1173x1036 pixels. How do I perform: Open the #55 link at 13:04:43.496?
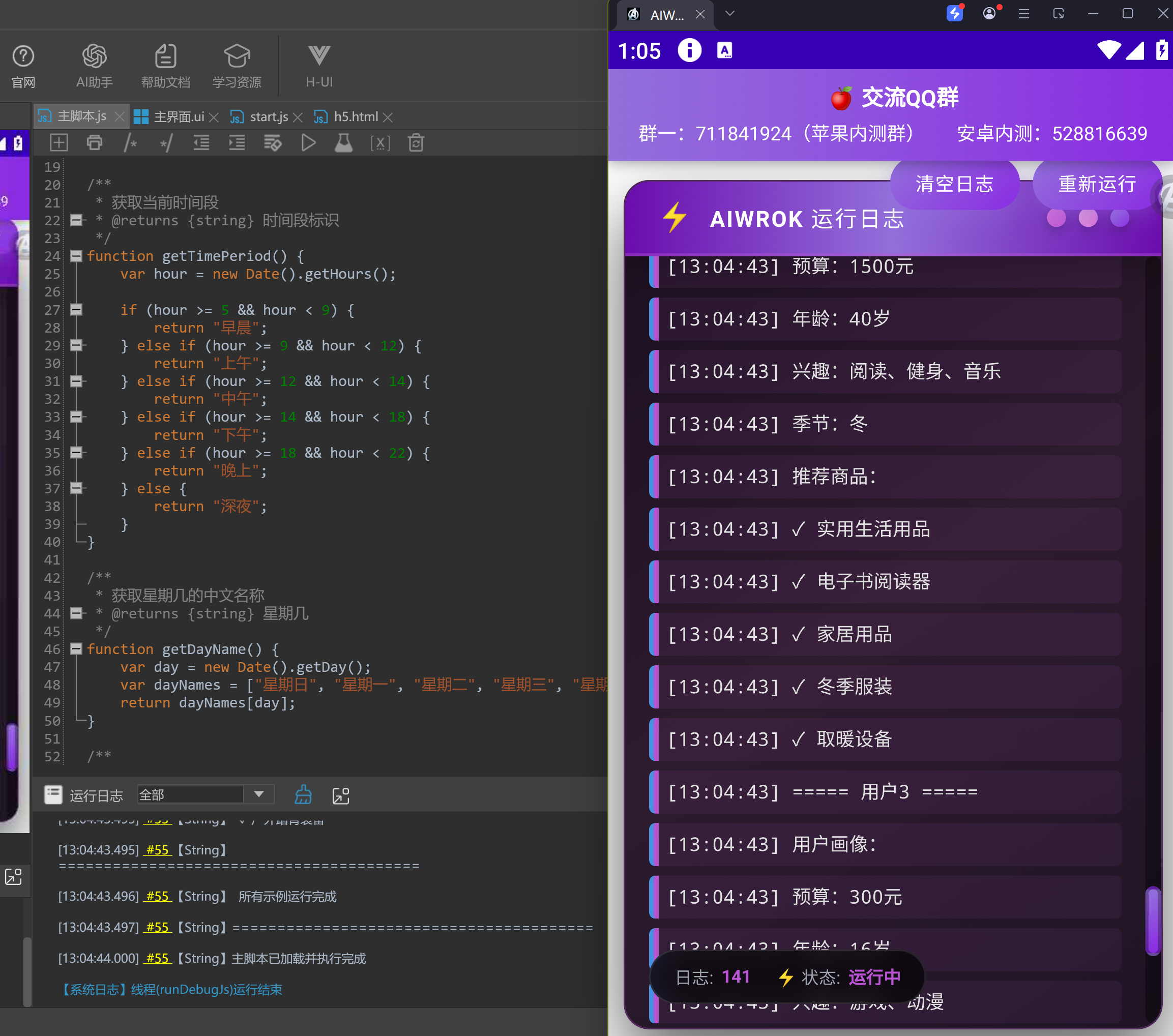[x=158, y=896]
